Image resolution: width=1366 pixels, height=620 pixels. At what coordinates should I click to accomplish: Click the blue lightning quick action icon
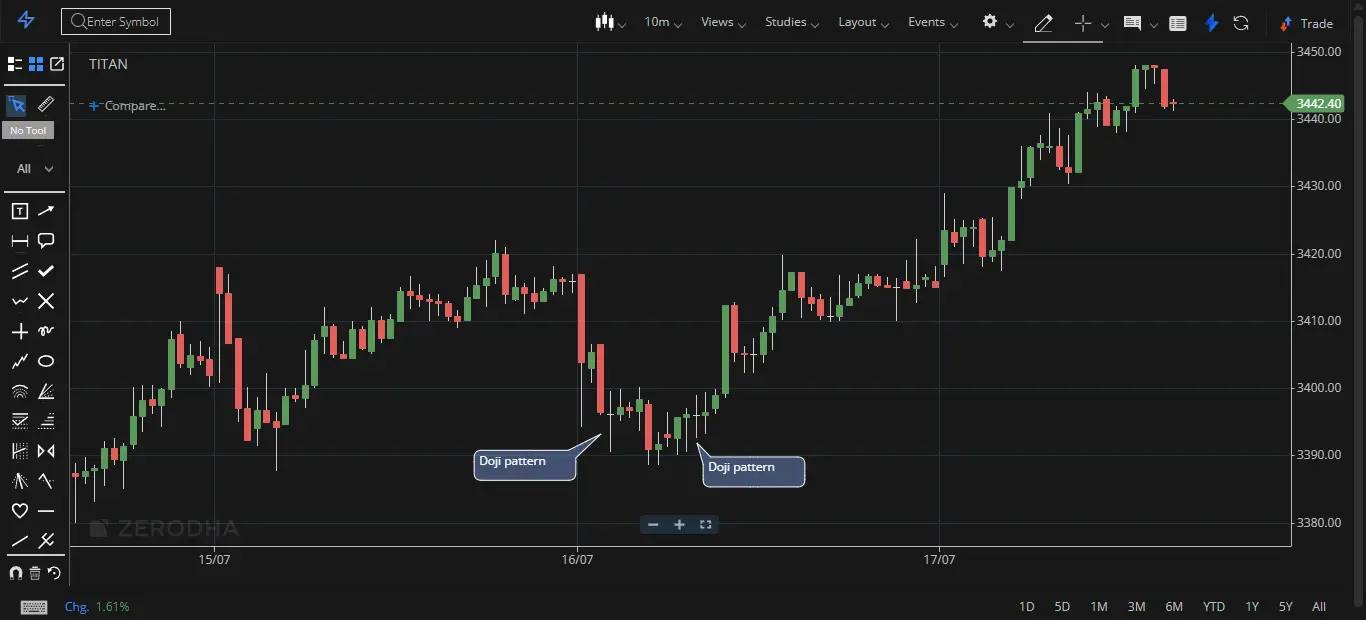pos(1211,22)
